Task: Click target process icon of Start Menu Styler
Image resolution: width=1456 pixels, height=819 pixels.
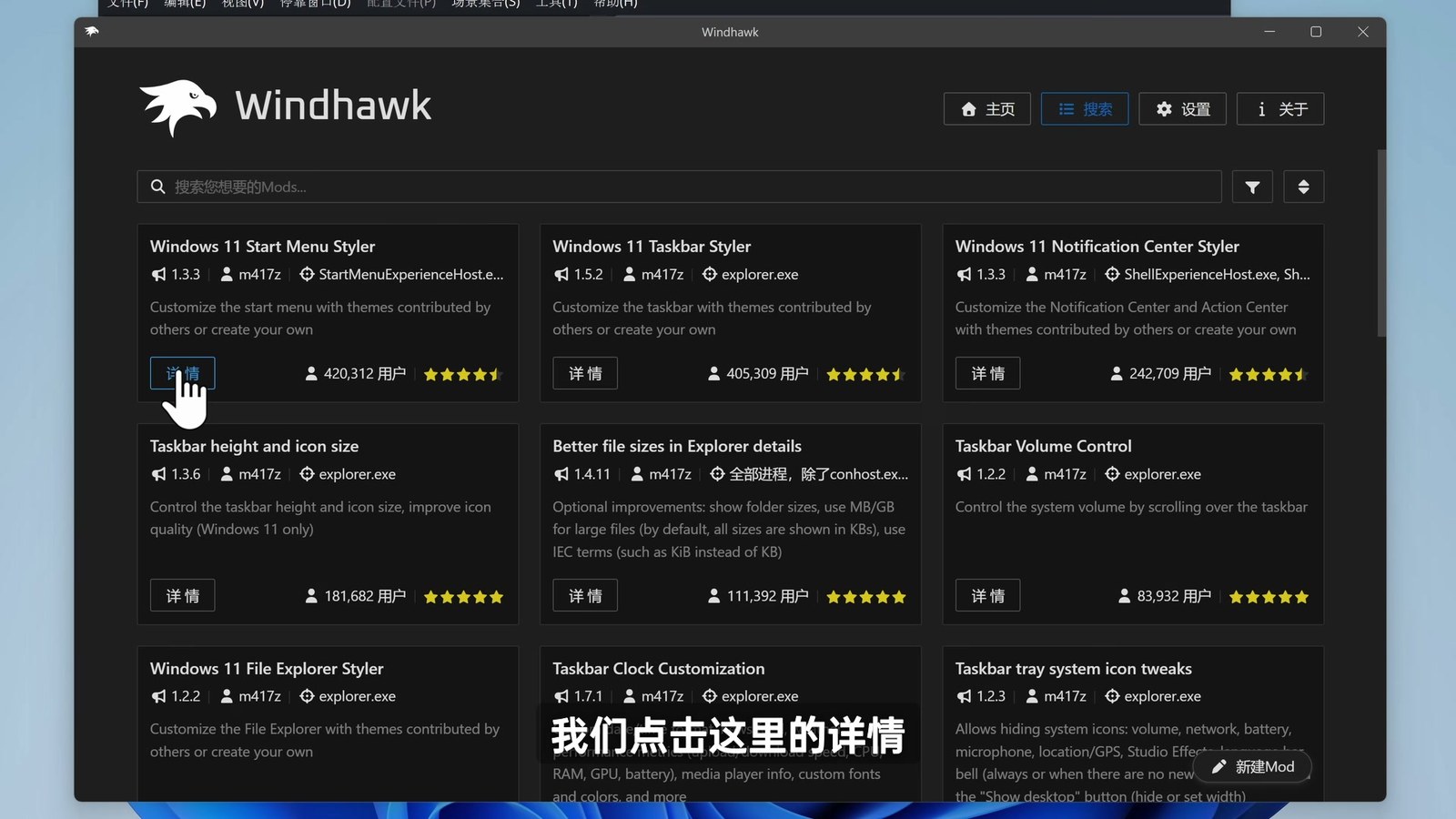Action: click(x=307, y=274)
